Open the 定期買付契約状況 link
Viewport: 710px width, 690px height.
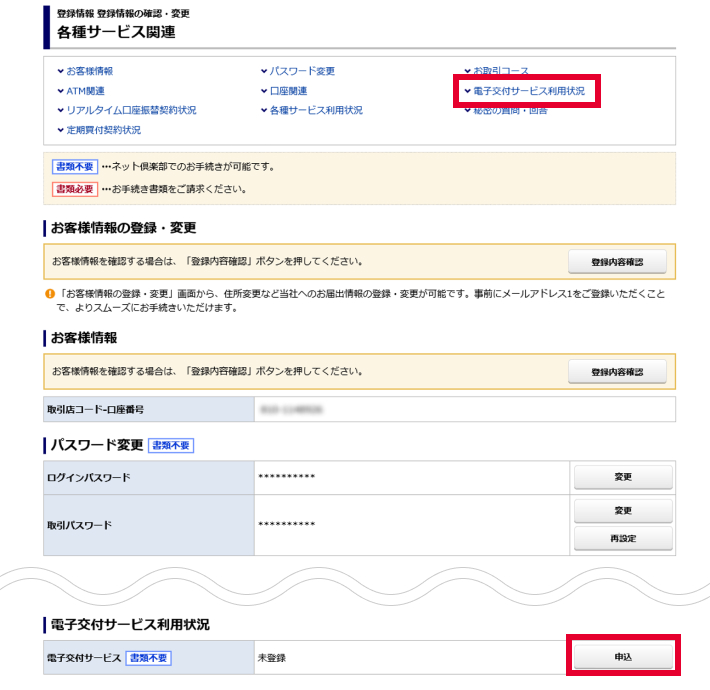point(104,130)
